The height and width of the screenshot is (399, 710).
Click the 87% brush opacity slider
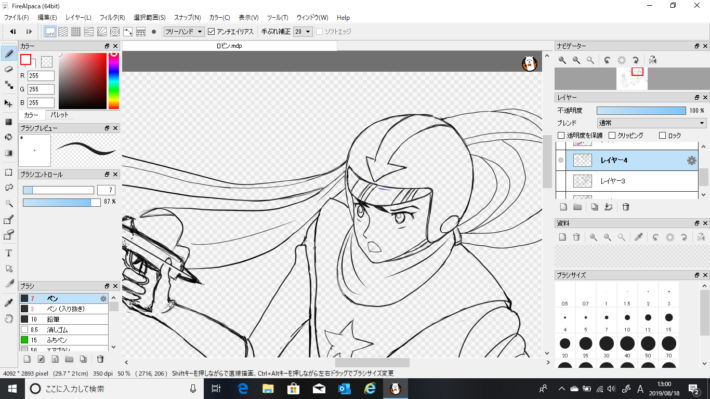(x=62, y=202)
